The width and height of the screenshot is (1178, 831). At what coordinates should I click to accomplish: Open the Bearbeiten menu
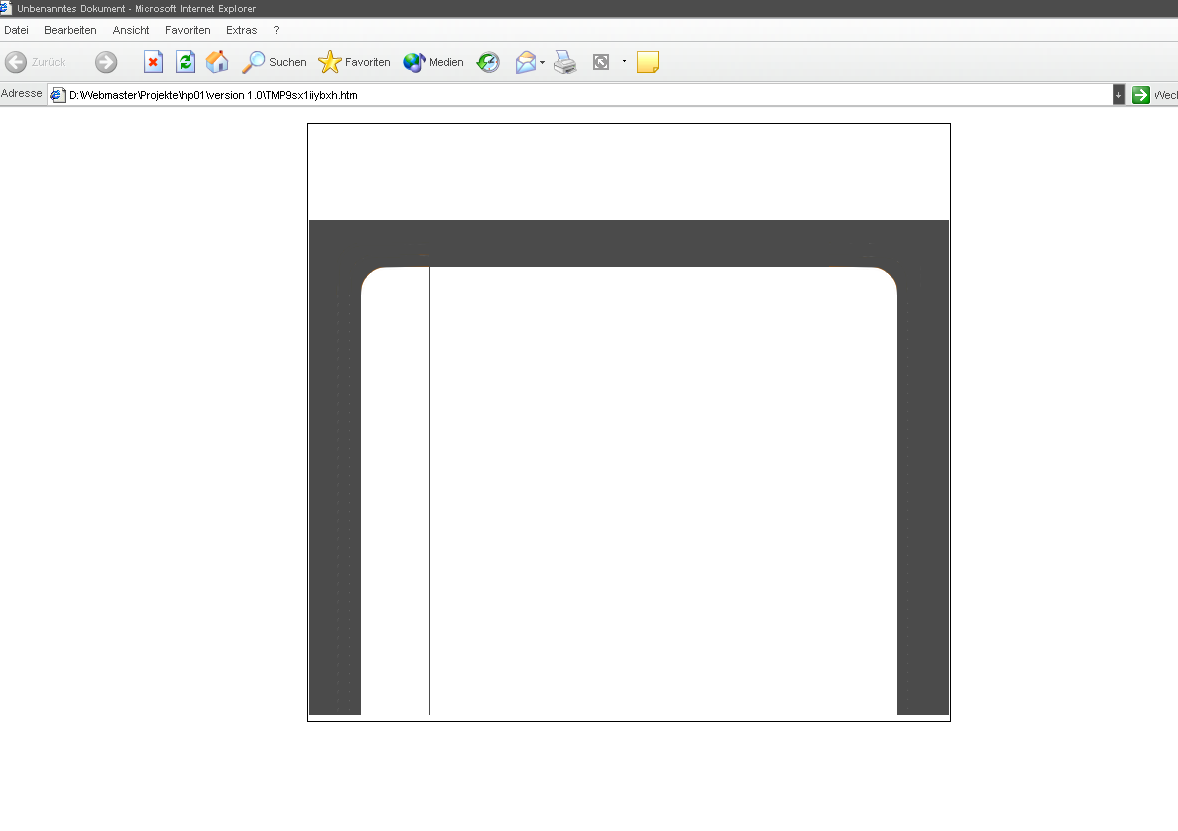pos(70,30)
